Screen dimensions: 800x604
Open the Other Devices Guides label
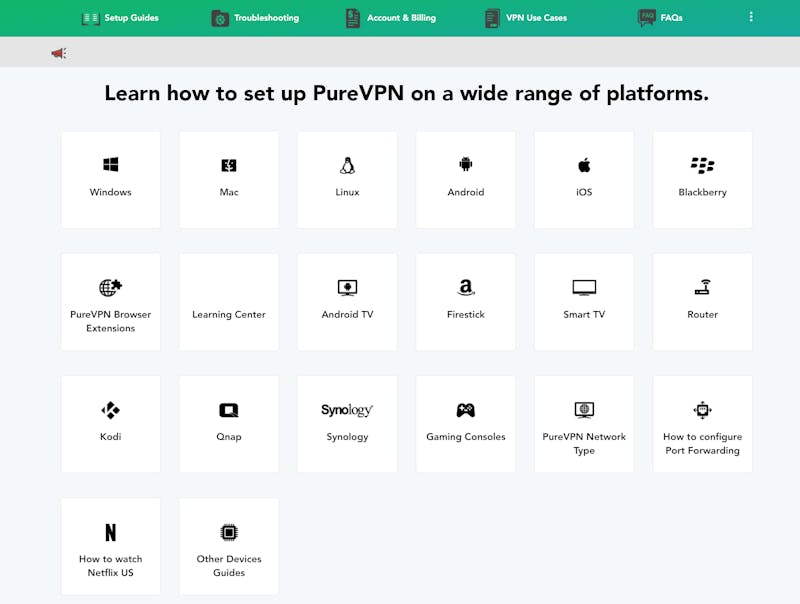click(x=229, y=566)
